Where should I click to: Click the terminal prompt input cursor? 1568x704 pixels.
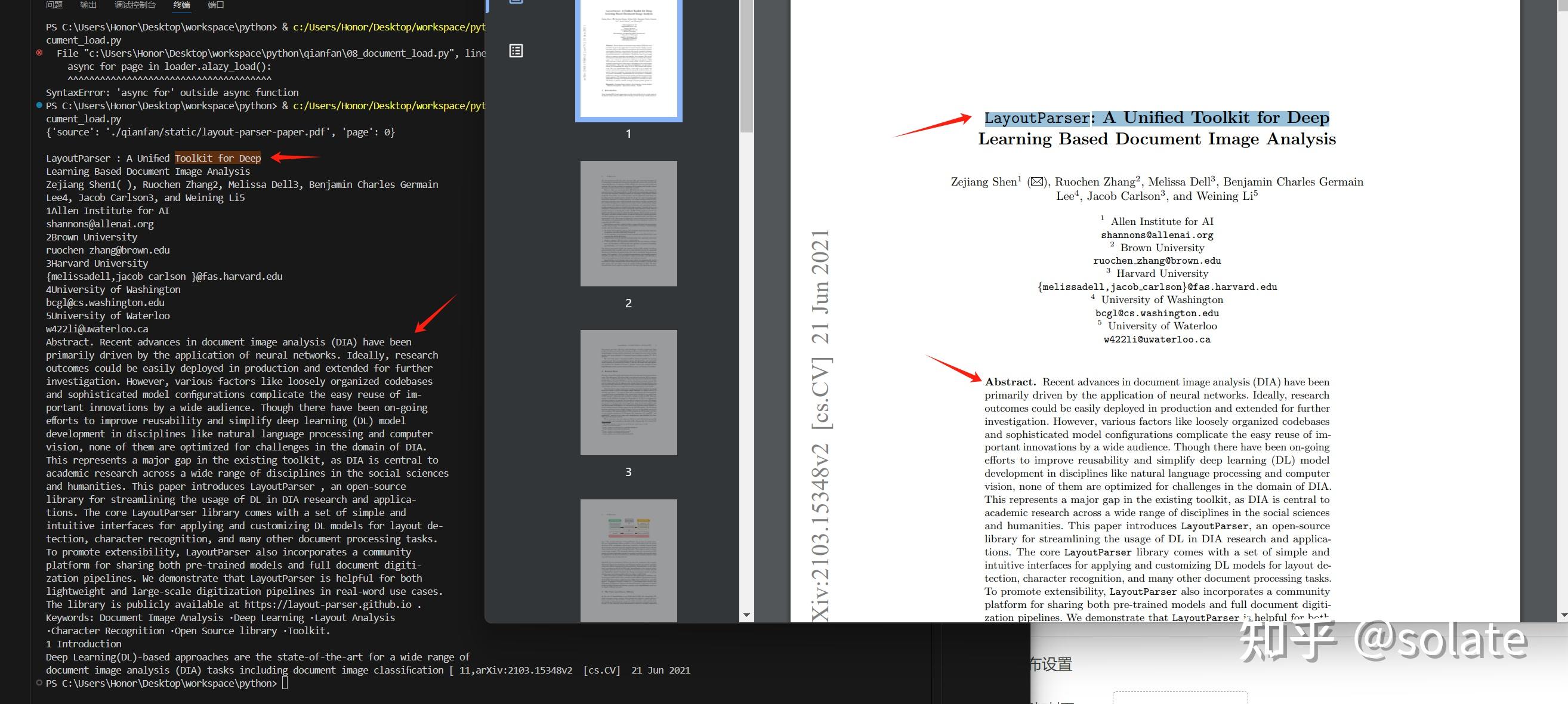[x=285, y=683]
